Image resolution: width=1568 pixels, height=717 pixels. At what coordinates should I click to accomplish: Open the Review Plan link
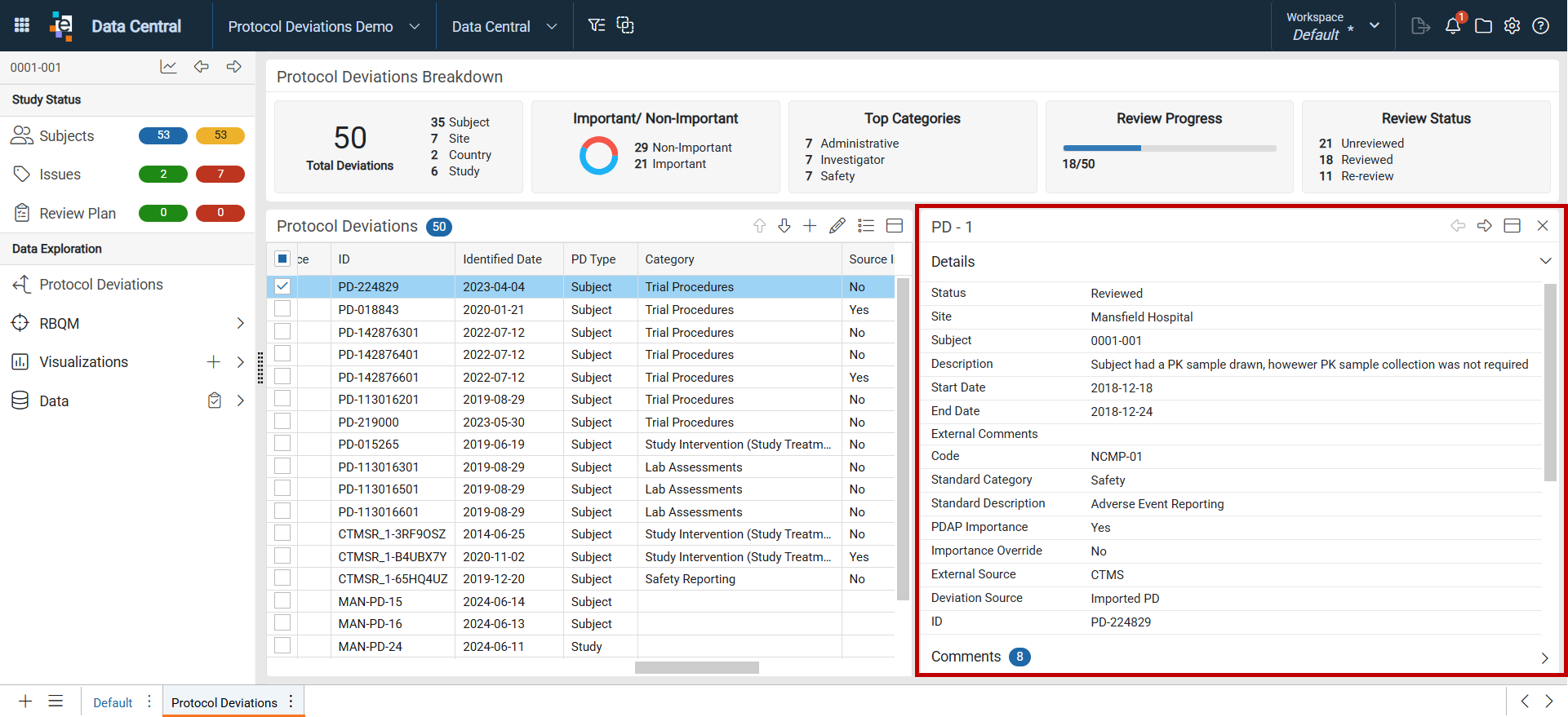78,213
